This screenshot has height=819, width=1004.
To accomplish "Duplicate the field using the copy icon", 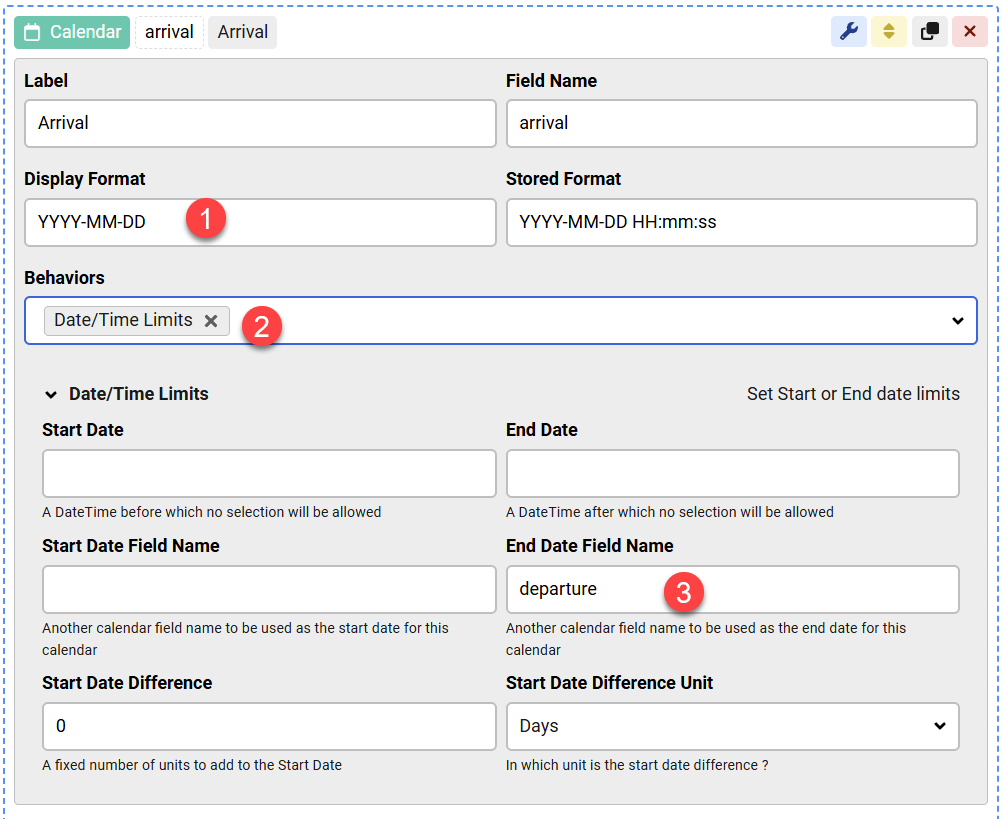I will tap(928, 31).
